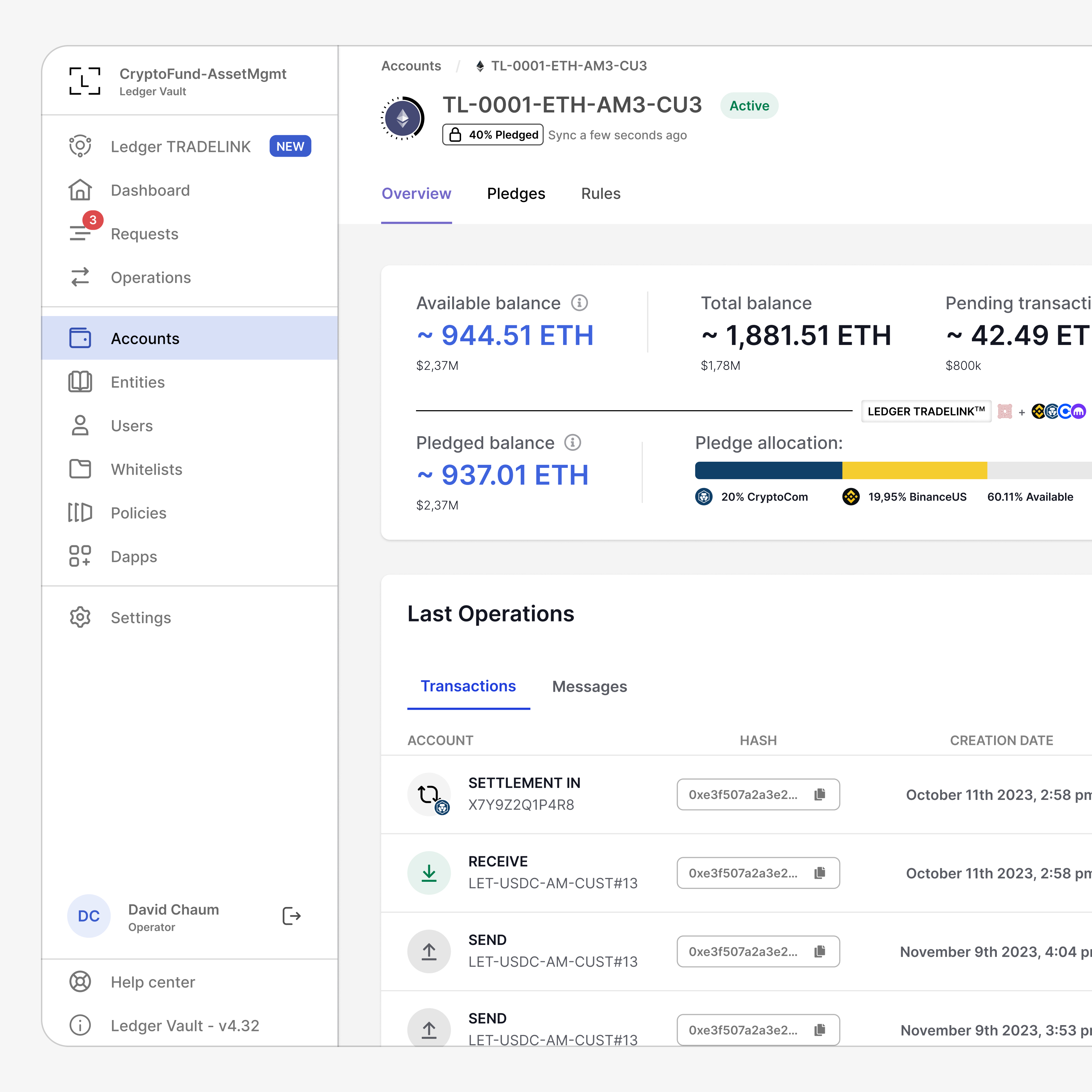Click Accounts in the breadcrumb

411,66
